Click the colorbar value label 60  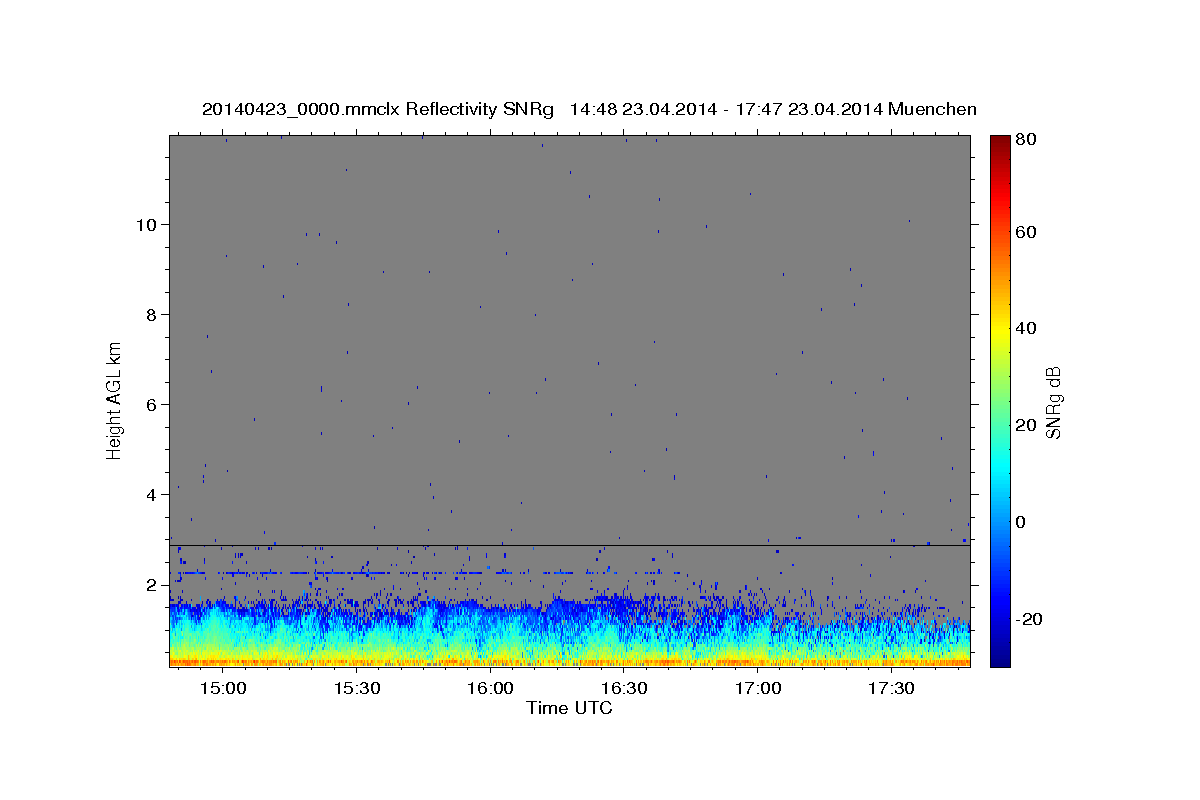(1026, 232)
